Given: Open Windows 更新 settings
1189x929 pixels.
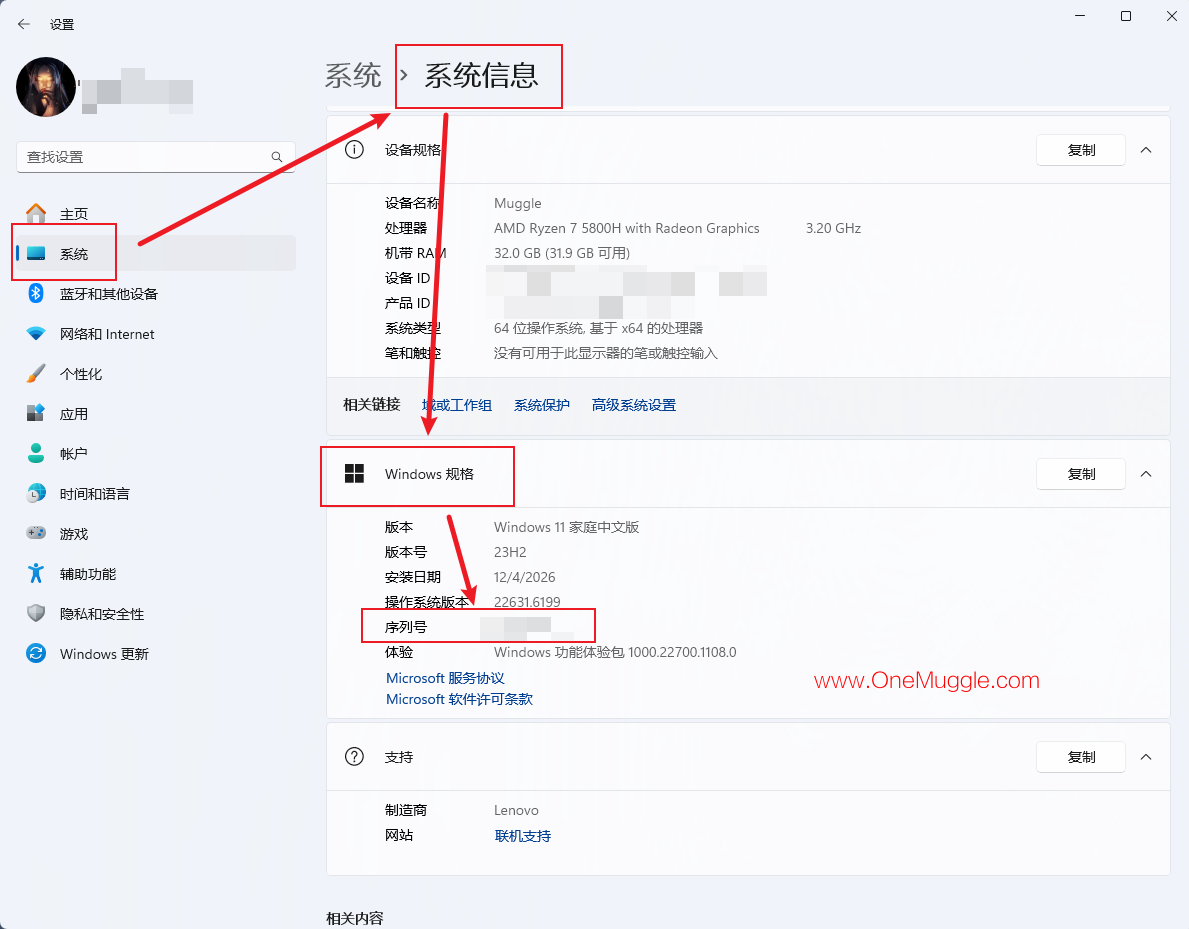Looking at the screenshot, I should [x=155, y=654].
